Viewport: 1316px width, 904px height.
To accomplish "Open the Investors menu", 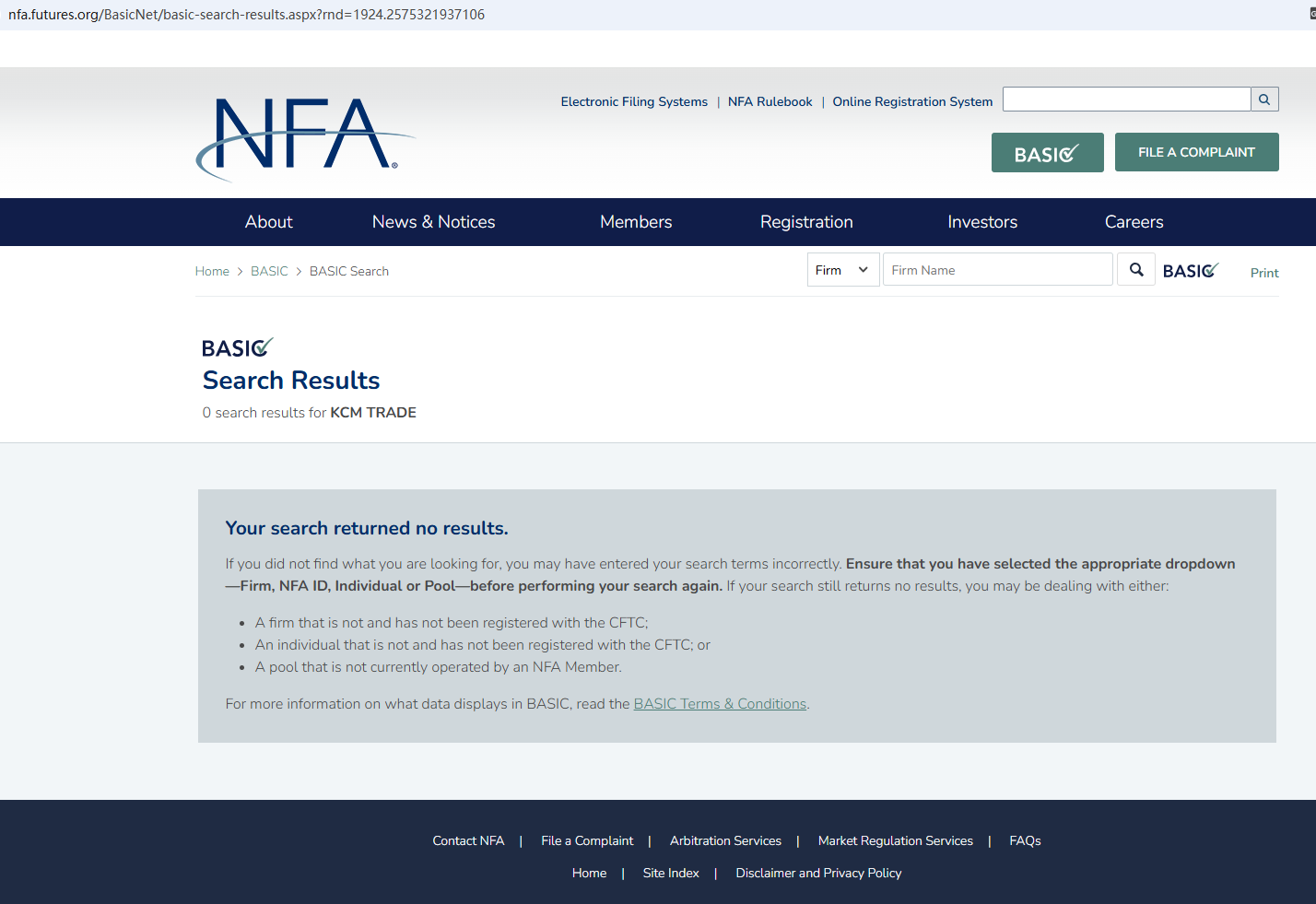I will click(982, 222).
